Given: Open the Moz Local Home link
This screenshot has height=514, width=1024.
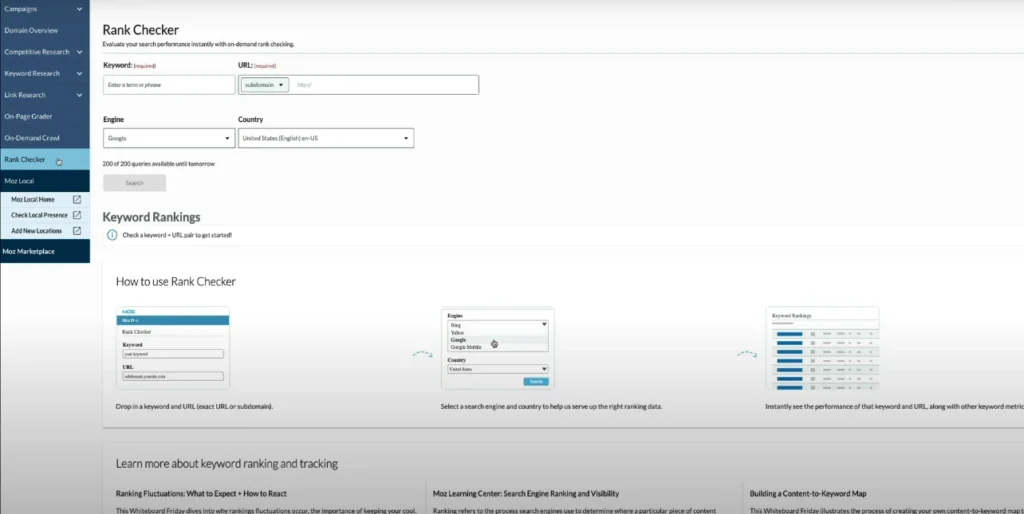Looking at the screenshot, I should (33, 199).
